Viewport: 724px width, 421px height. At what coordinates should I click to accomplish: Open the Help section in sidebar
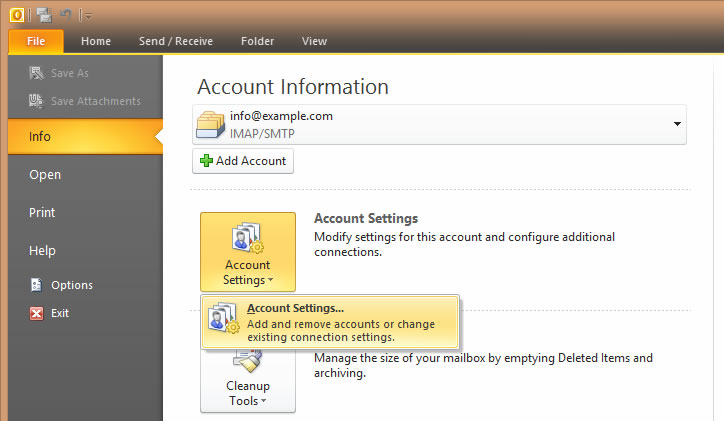42,251
